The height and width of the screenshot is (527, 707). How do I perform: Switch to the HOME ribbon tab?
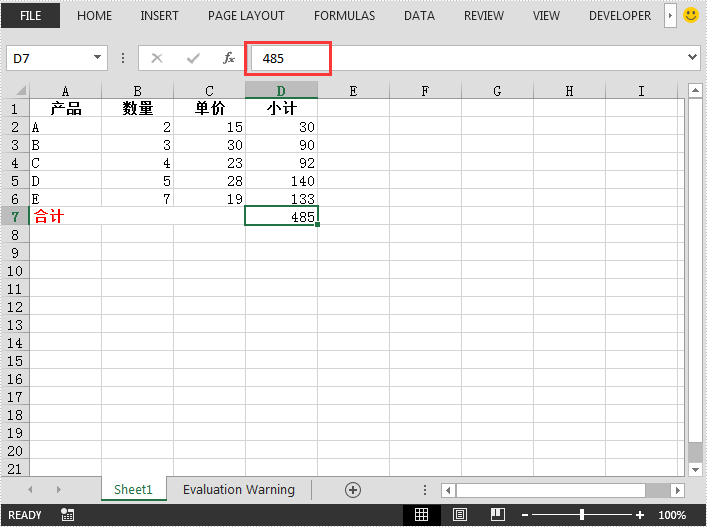point(94,16)
